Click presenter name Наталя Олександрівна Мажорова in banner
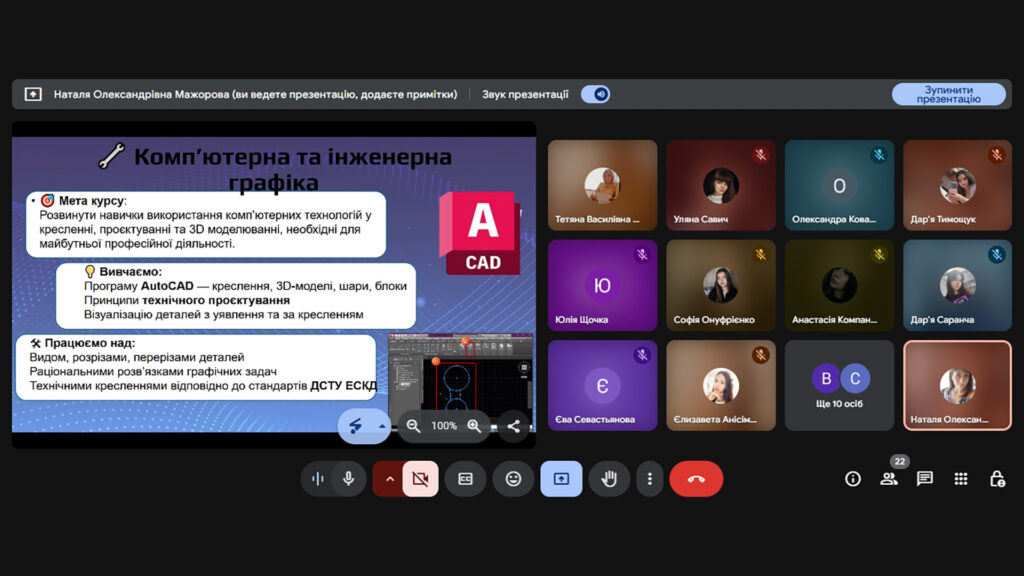 click(141, 94)
